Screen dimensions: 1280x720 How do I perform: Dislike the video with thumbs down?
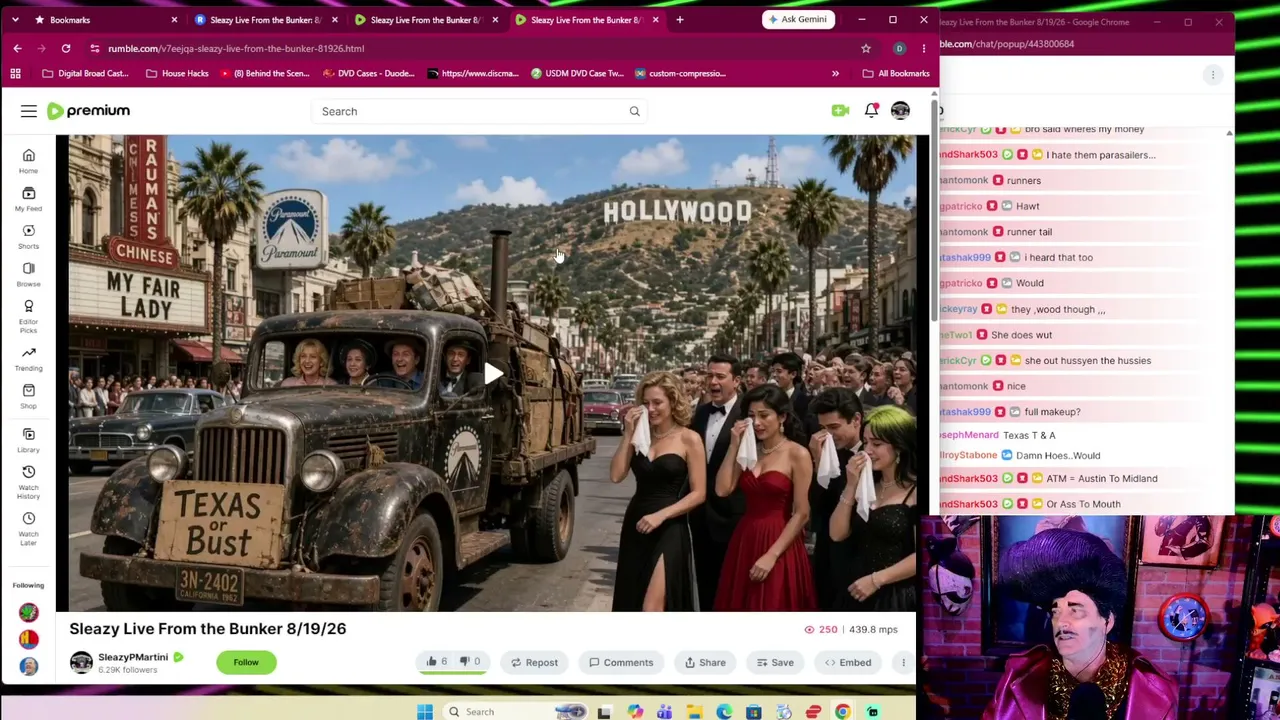click(469, 662)
